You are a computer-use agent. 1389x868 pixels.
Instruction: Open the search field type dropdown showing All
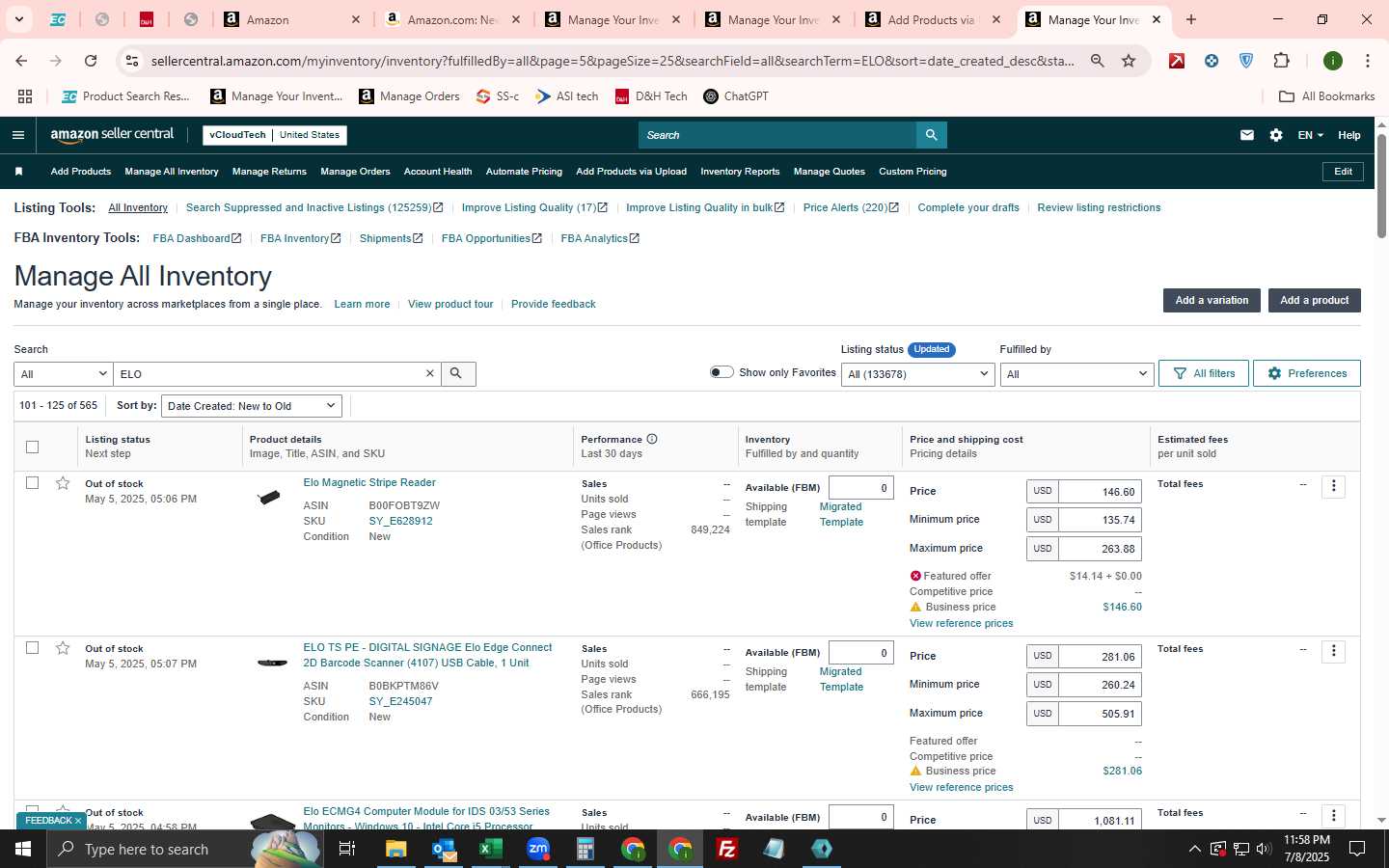pyautogui.click(x=64, y=373)
